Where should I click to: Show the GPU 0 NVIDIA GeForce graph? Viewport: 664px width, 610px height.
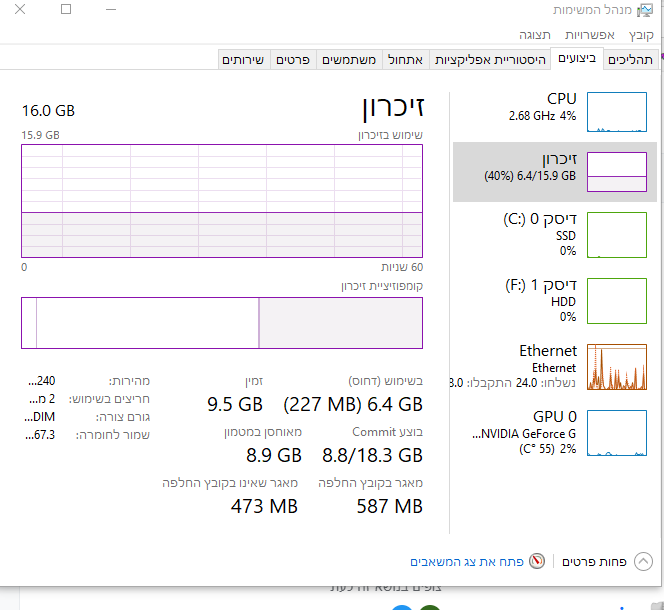point(616,432)
